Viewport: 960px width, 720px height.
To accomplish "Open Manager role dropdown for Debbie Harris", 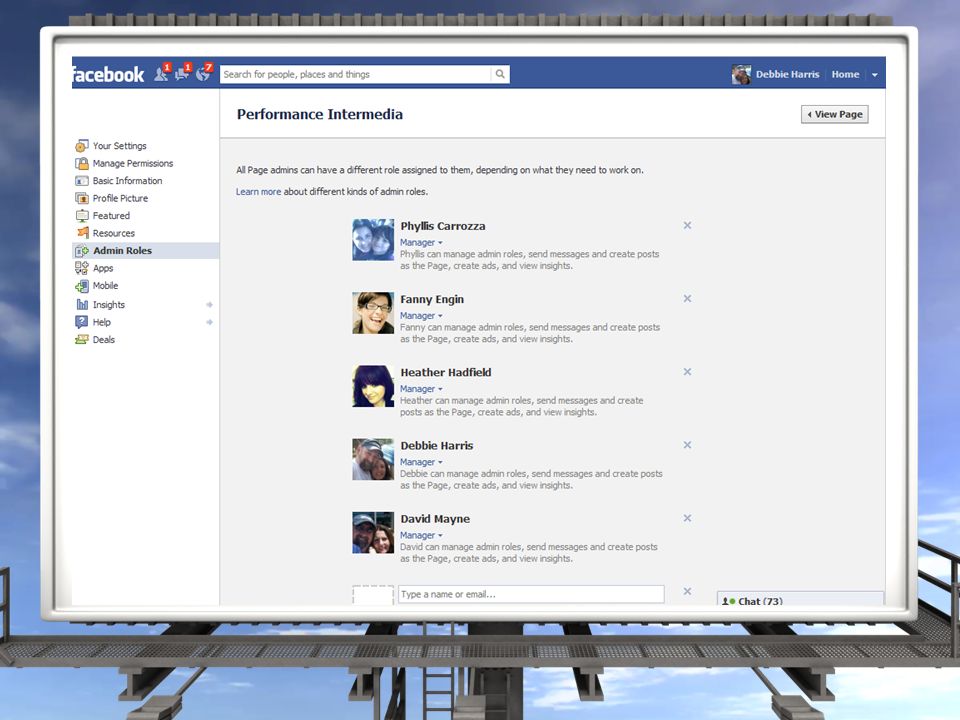I will click(421, 462).
